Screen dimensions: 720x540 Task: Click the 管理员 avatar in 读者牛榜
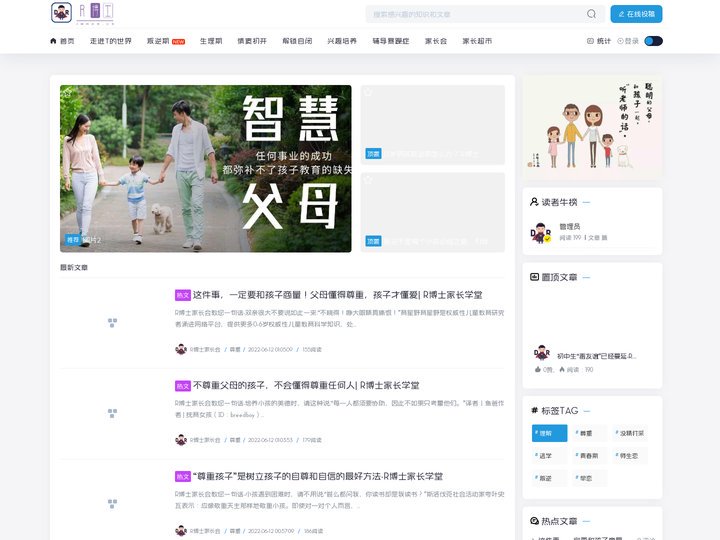[x=541, y=233]
